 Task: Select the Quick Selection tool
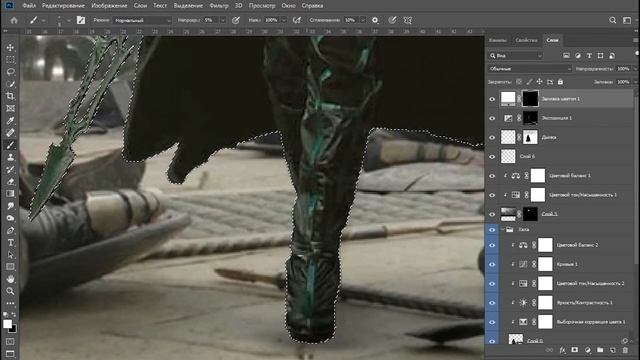(10, 84)
